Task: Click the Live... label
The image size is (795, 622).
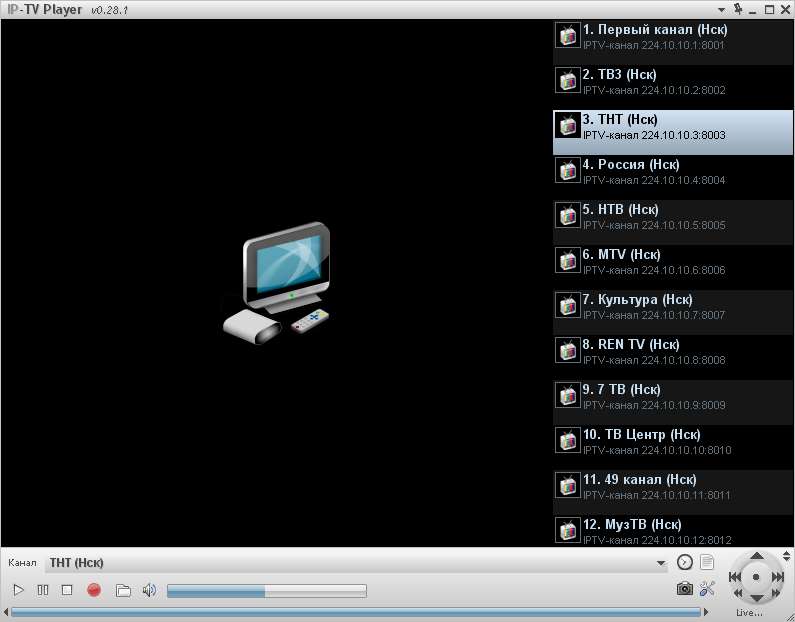Action: tap(749, 613)
